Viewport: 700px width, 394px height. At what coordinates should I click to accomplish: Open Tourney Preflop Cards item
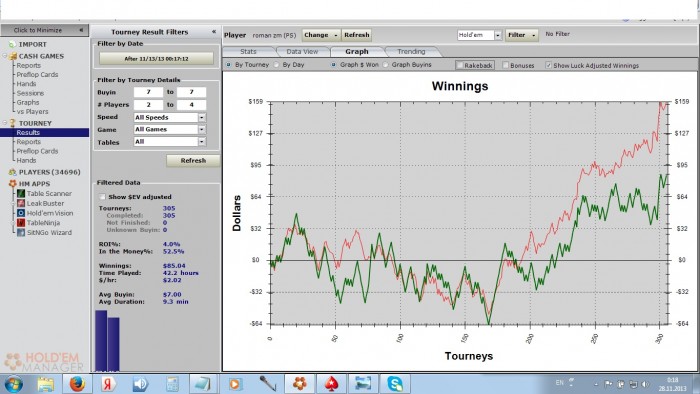point(38,151)
